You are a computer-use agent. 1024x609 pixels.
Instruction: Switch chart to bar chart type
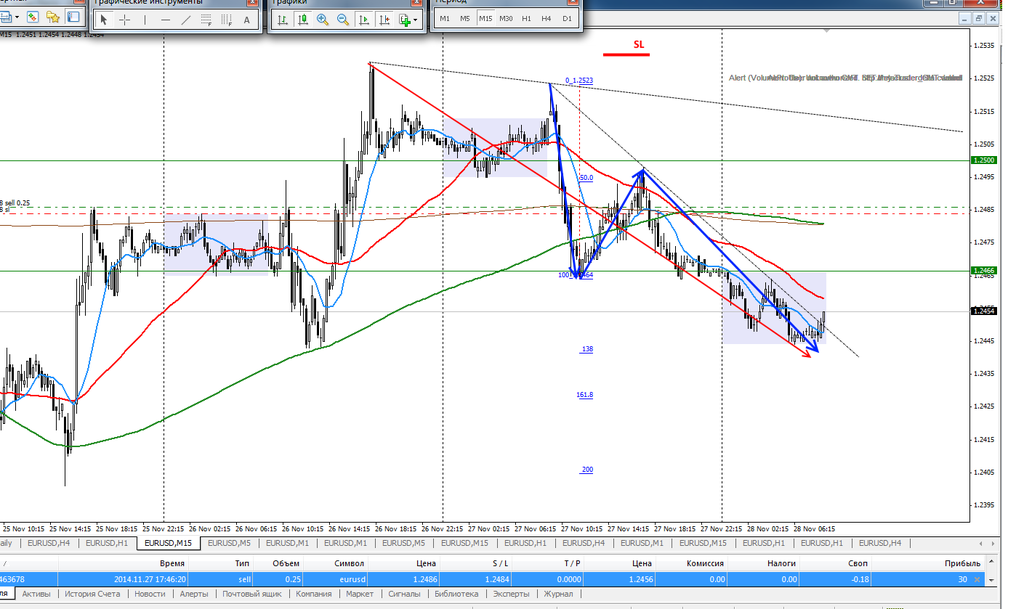tap(282, 20)
